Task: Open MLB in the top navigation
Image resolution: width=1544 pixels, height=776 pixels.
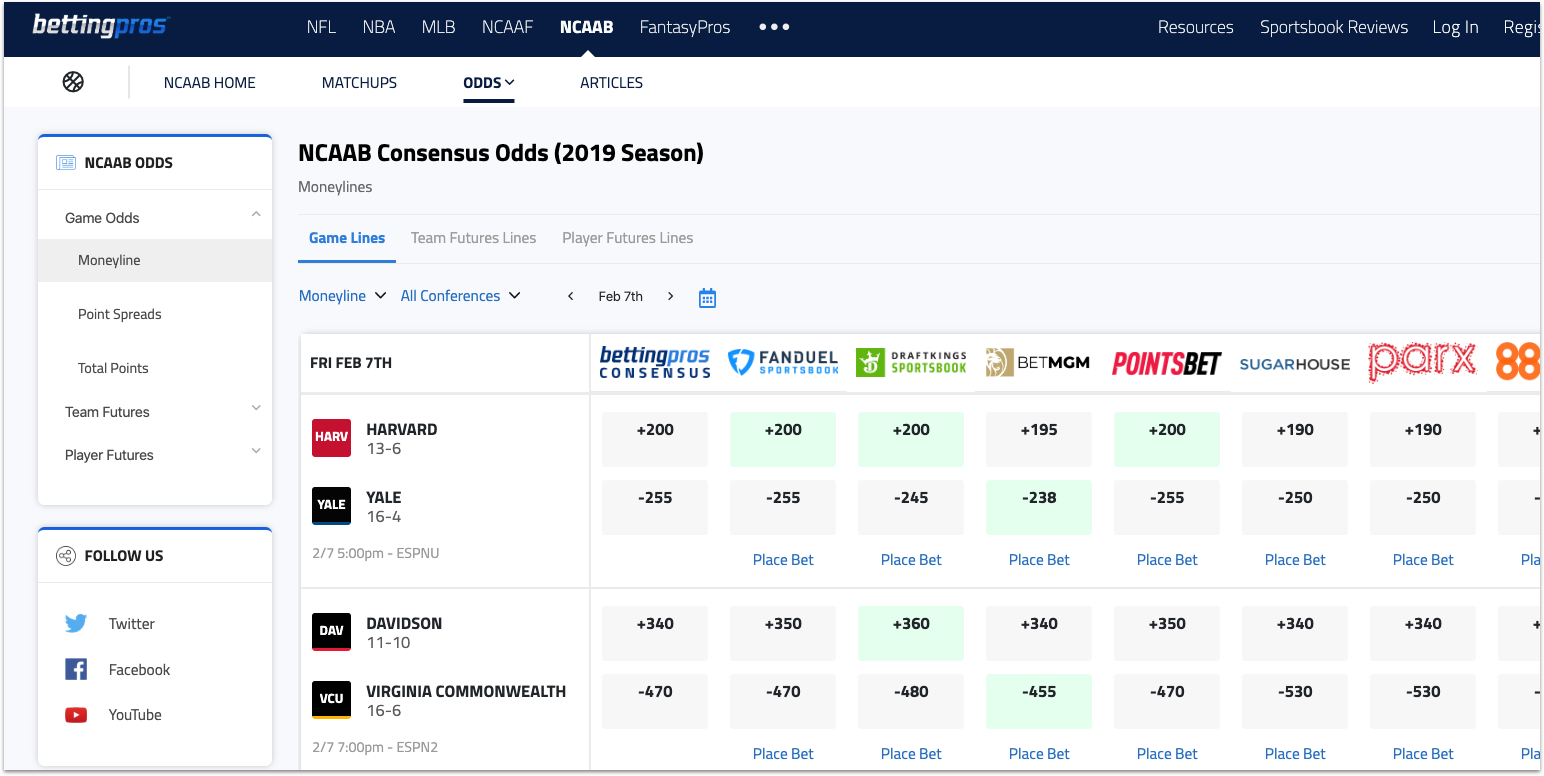Action: (439, 27)
